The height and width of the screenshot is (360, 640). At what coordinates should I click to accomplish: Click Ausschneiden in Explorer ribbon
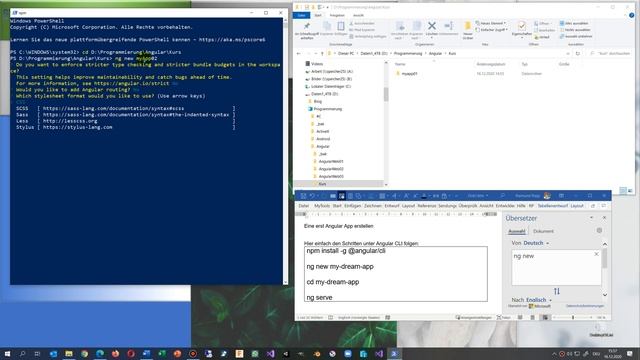pyautogui.click(x=362, y=23)
